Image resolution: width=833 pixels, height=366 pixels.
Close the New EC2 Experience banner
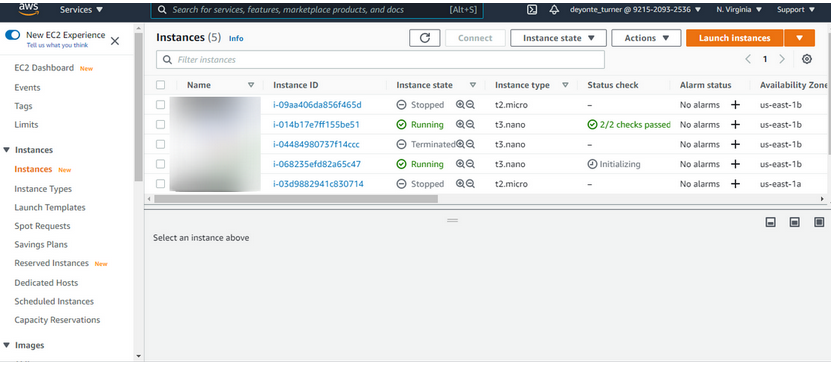click(x=115, y=41)
